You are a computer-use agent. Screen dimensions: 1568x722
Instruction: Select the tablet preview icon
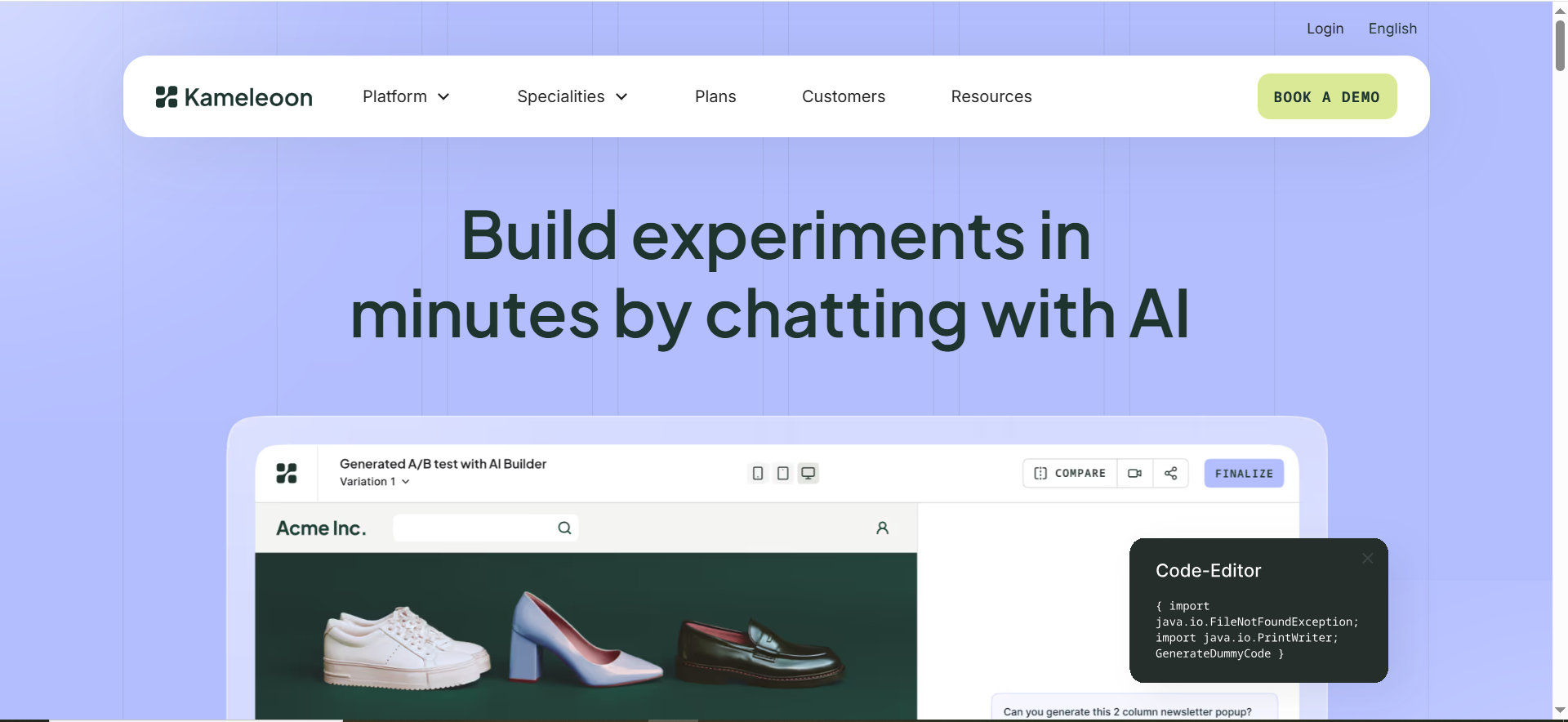coord(782,474)
